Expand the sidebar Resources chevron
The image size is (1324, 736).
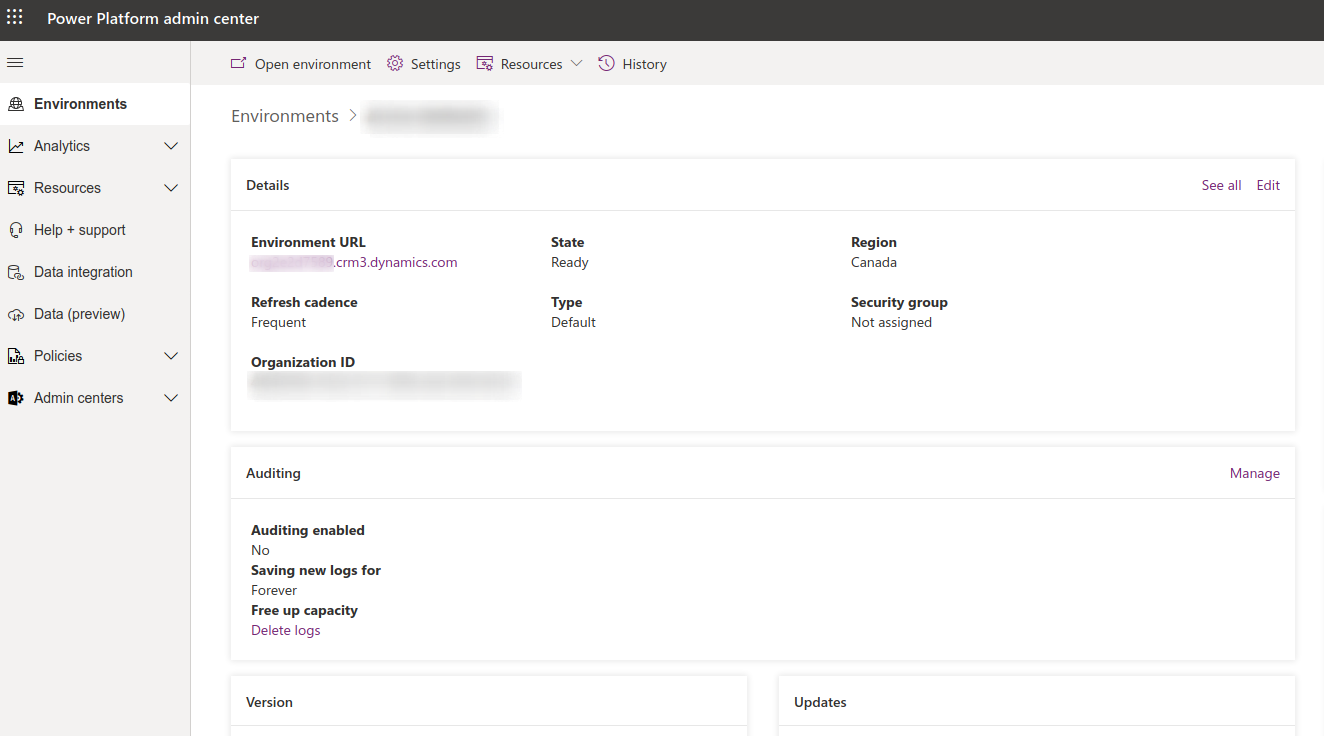point(171,188)
